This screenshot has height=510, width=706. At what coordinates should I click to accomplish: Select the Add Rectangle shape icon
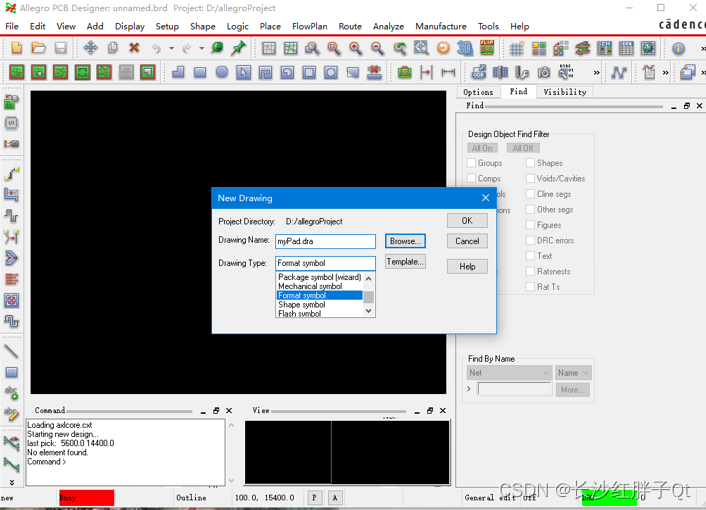tap(200, 72)
